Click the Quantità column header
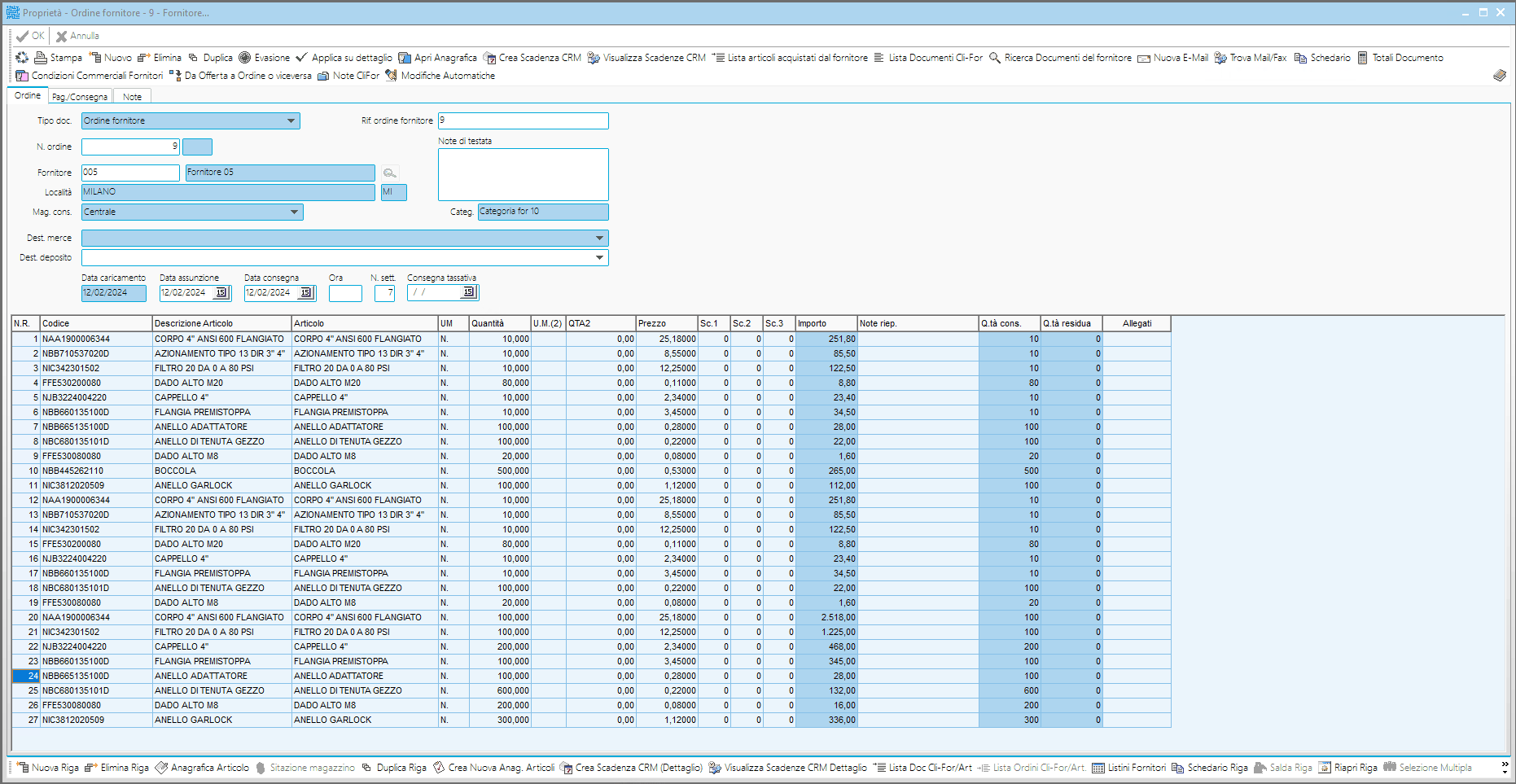This screenshot has height=784, width=1516. coord(500,323)
